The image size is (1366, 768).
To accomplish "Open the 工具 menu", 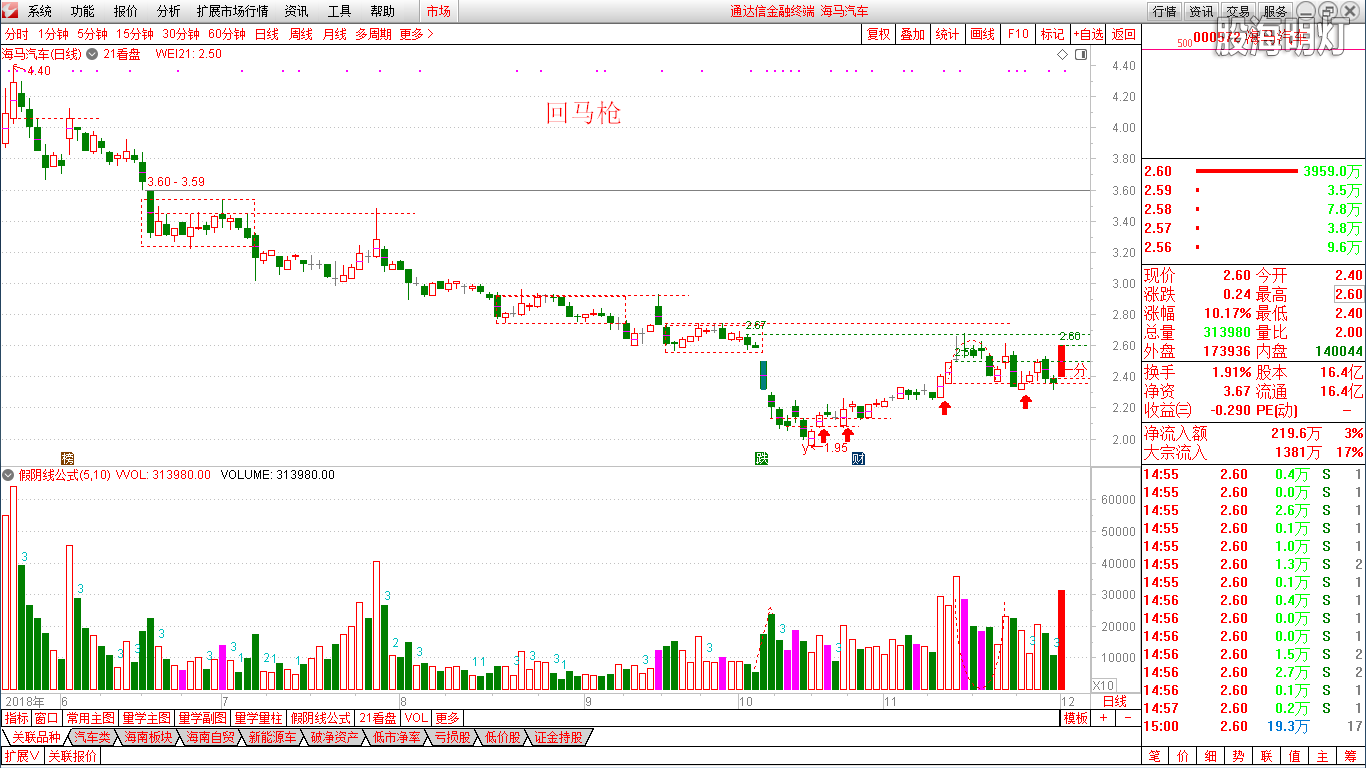I will pos(340,12).
